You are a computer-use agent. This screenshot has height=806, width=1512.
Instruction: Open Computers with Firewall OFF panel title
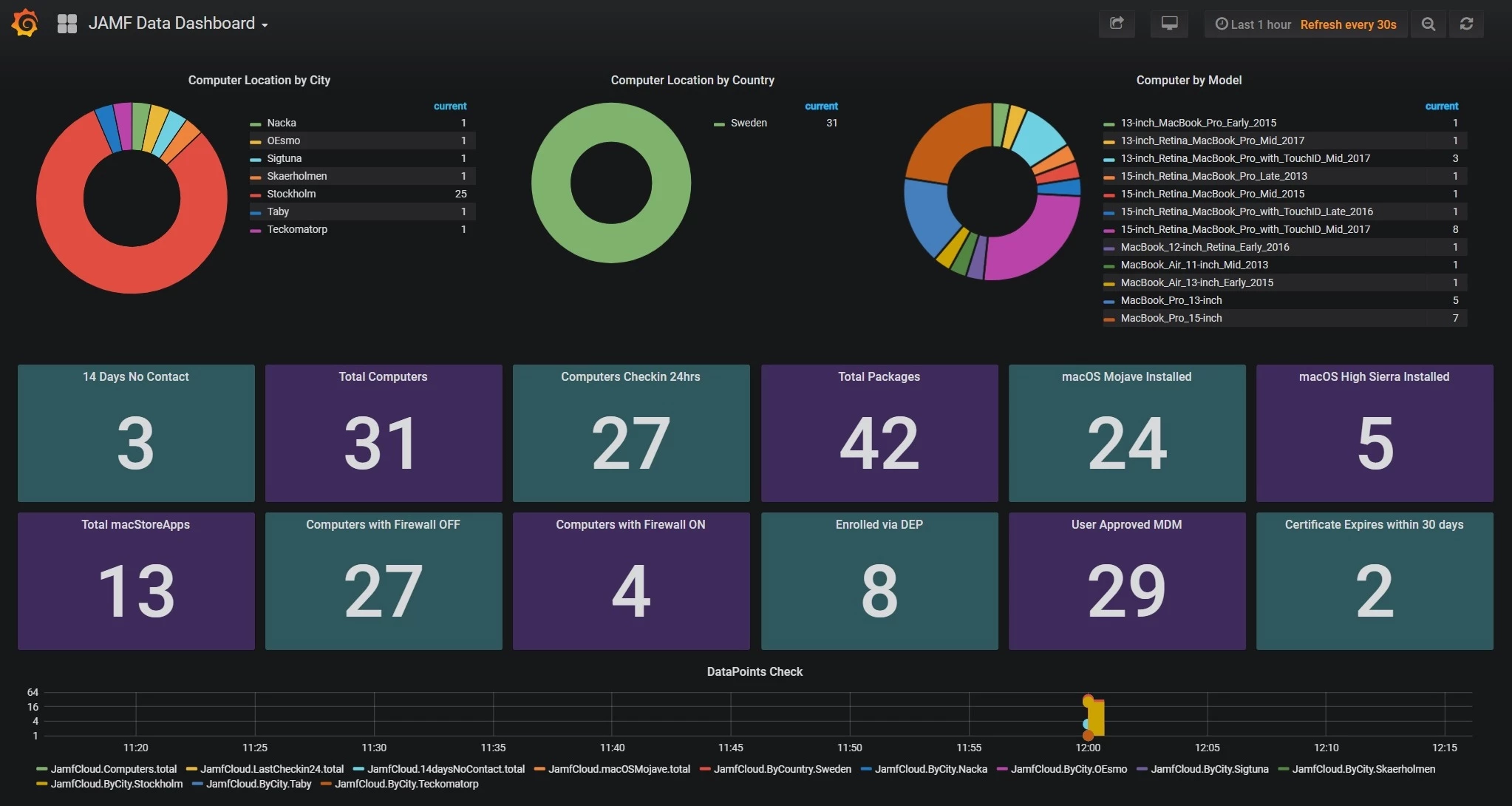[x=383, y=524]
